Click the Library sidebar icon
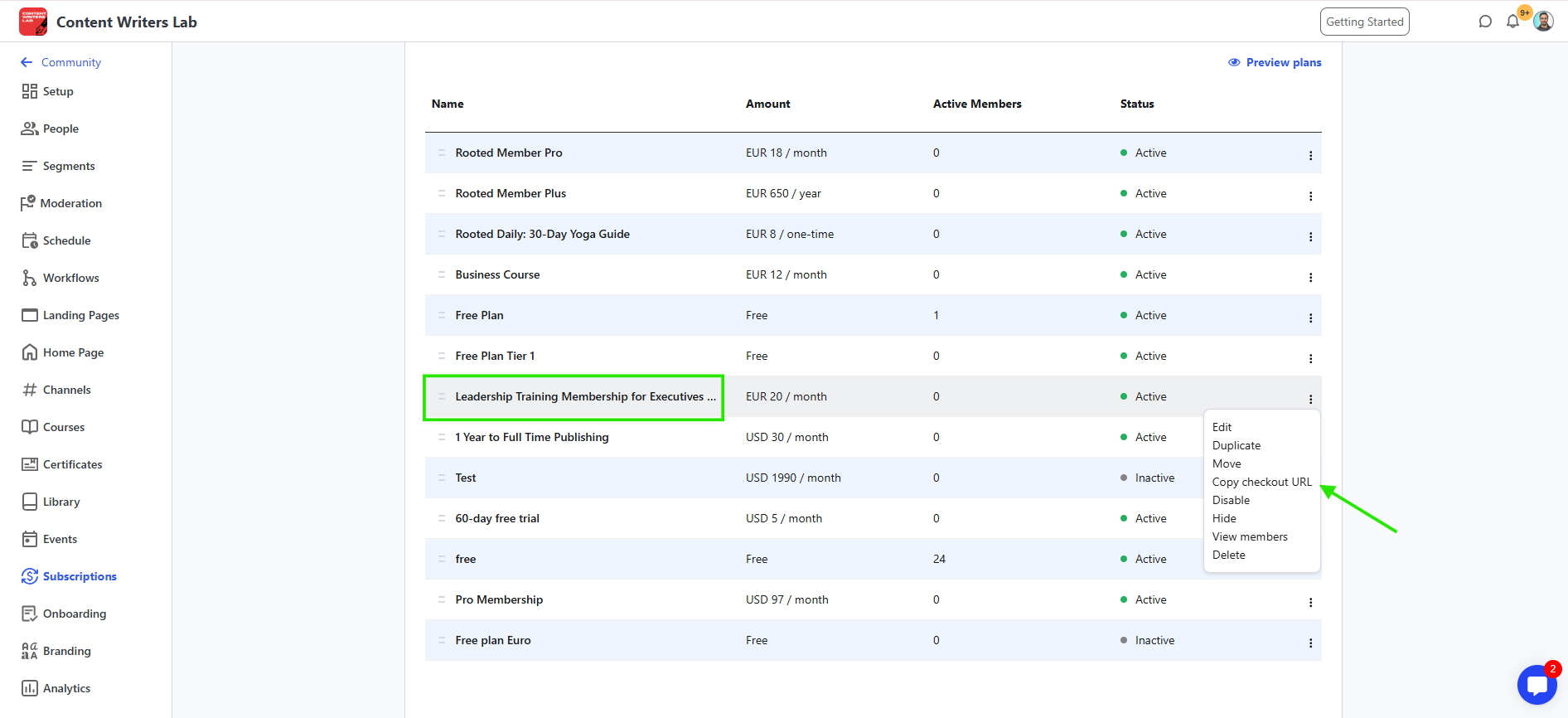The image size is (1568, 718). coord(30,502)
